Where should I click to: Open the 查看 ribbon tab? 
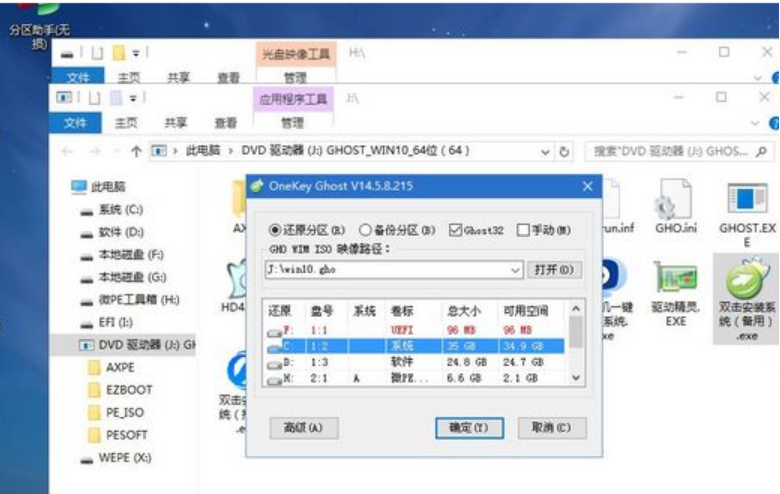click(x=226, y=123)
